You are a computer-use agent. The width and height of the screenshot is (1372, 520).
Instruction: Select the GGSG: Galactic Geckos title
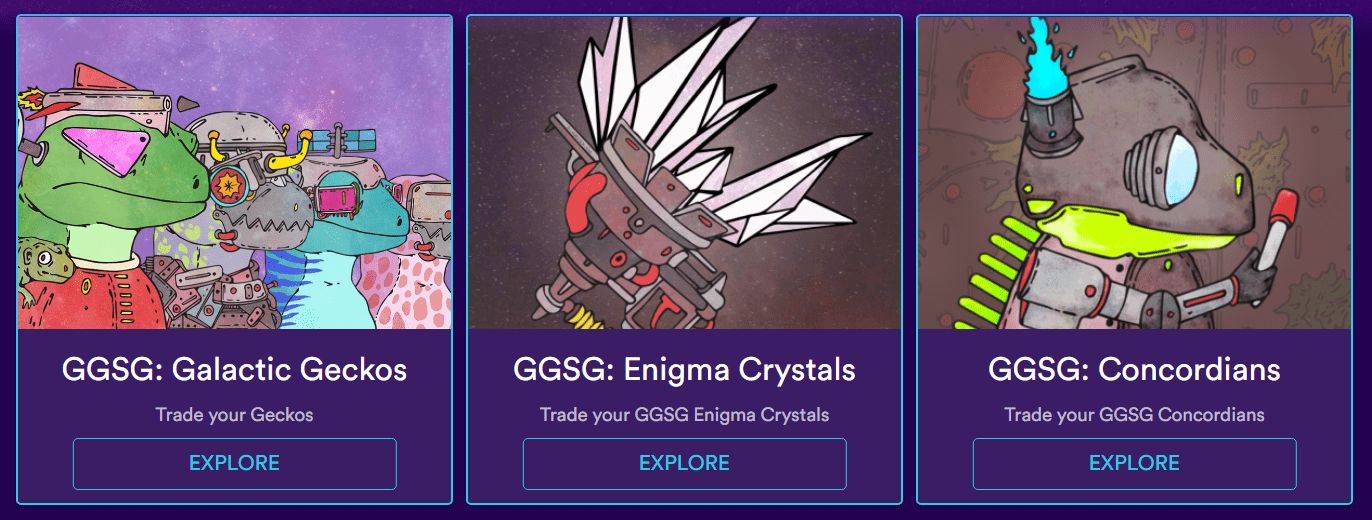point(234,370)
